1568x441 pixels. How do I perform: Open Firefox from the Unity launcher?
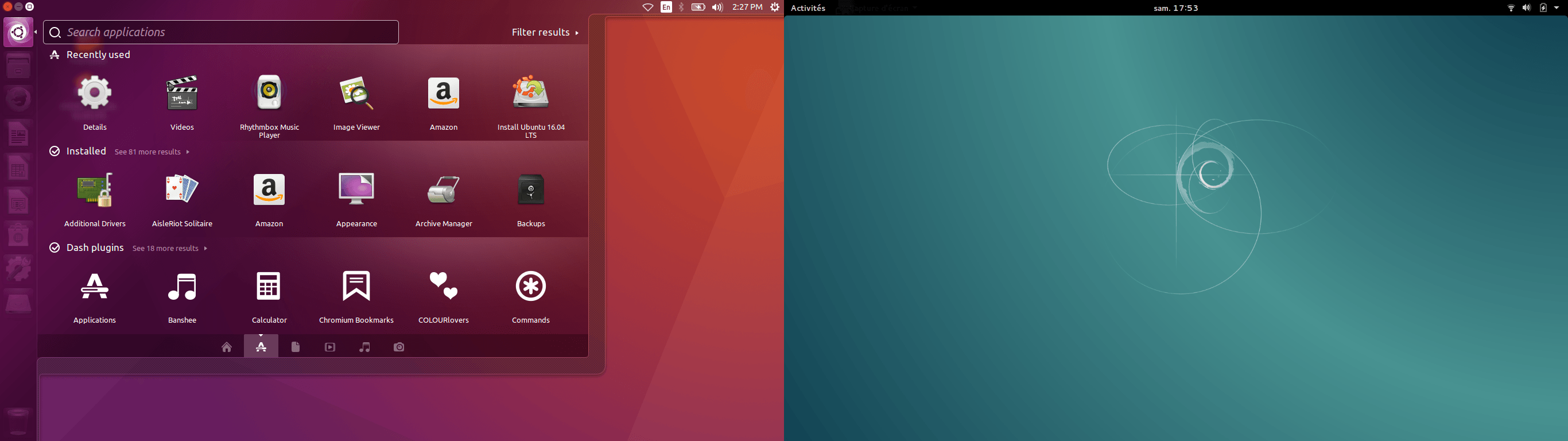click(19, 99)
